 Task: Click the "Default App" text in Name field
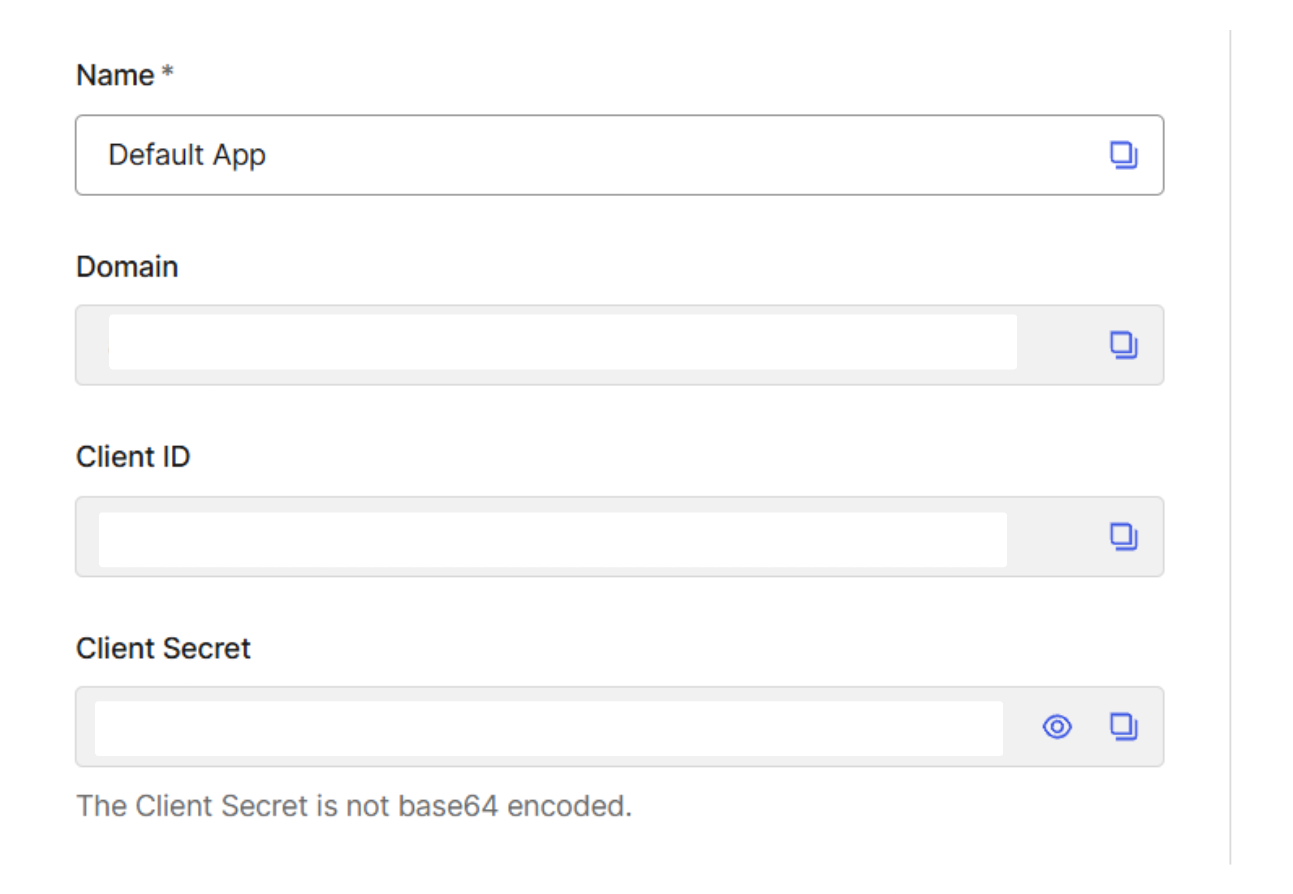[x=187, y=155]
